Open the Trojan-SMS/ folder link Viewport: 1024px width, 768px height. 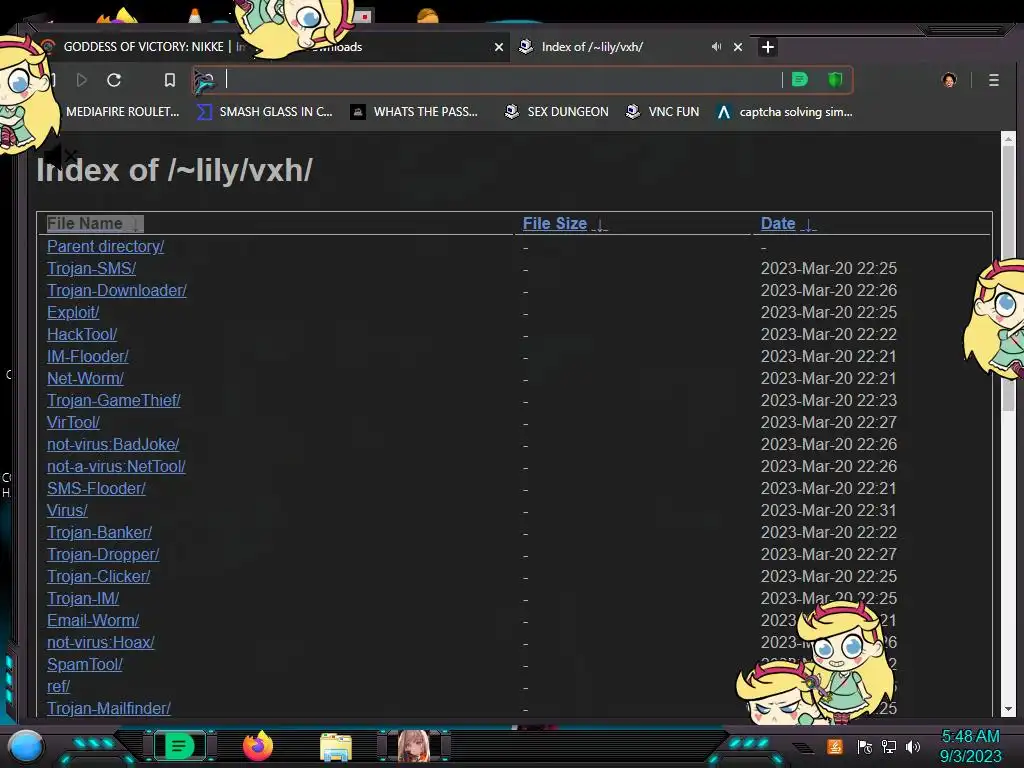pyautogui.click(x=91, y=268)
